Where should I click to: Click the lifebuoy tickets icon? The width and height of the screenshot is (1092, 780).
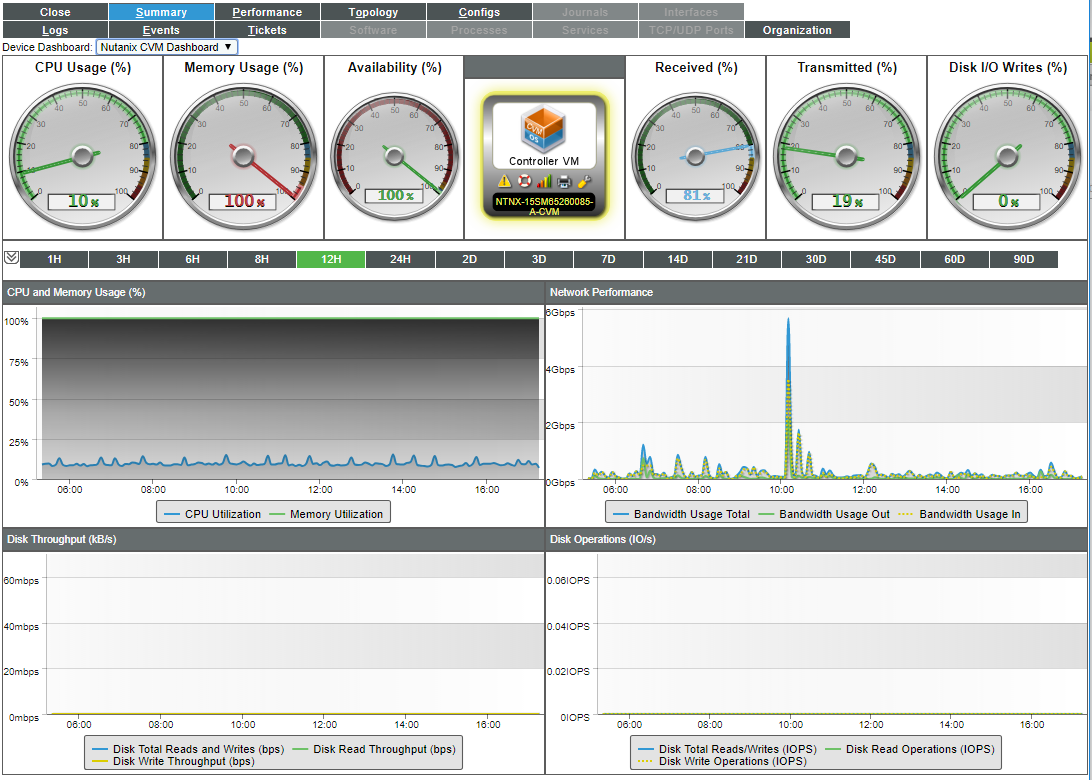point(524,182)
